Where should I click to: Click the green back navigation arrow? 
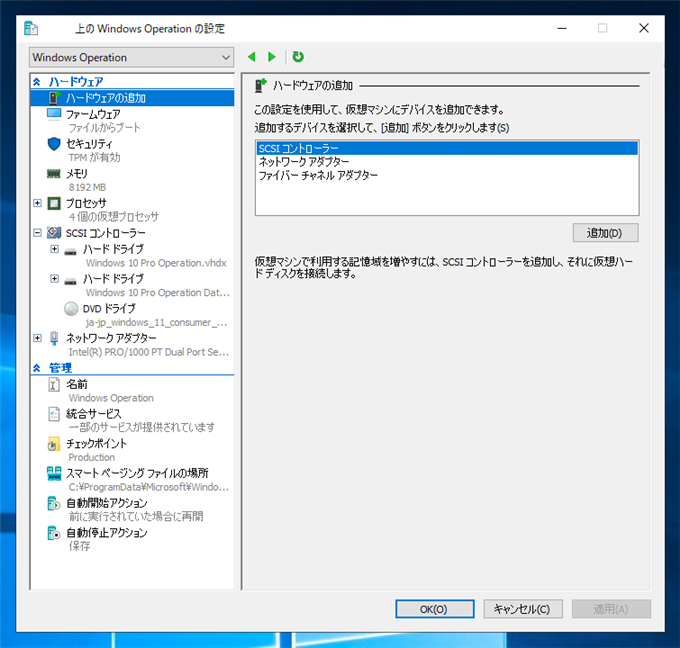click(x=252, y=57)
